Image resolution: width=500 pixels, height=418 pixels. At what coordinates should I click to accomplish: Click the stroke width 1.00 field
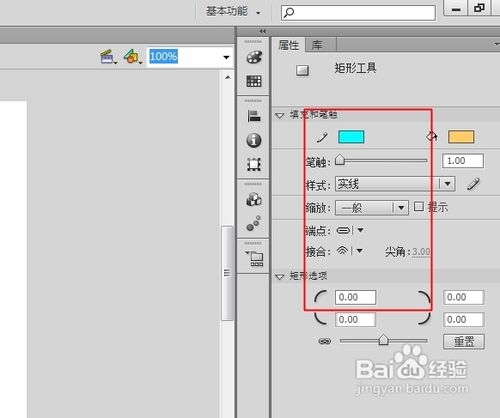click(463, 161)
